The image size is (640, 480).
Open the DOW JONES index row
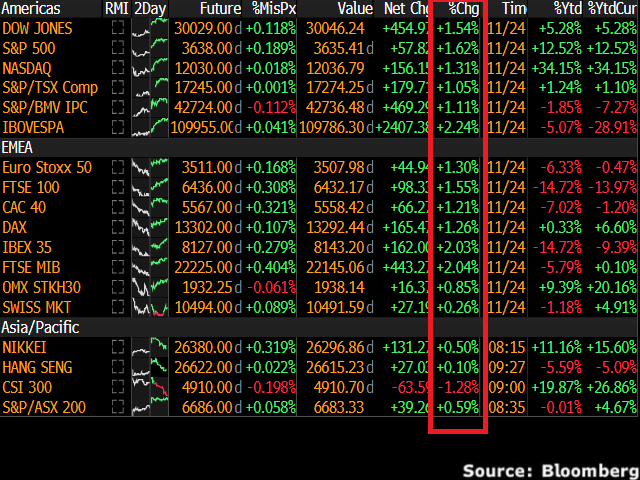pyautogui.click(x=320, y=29)
